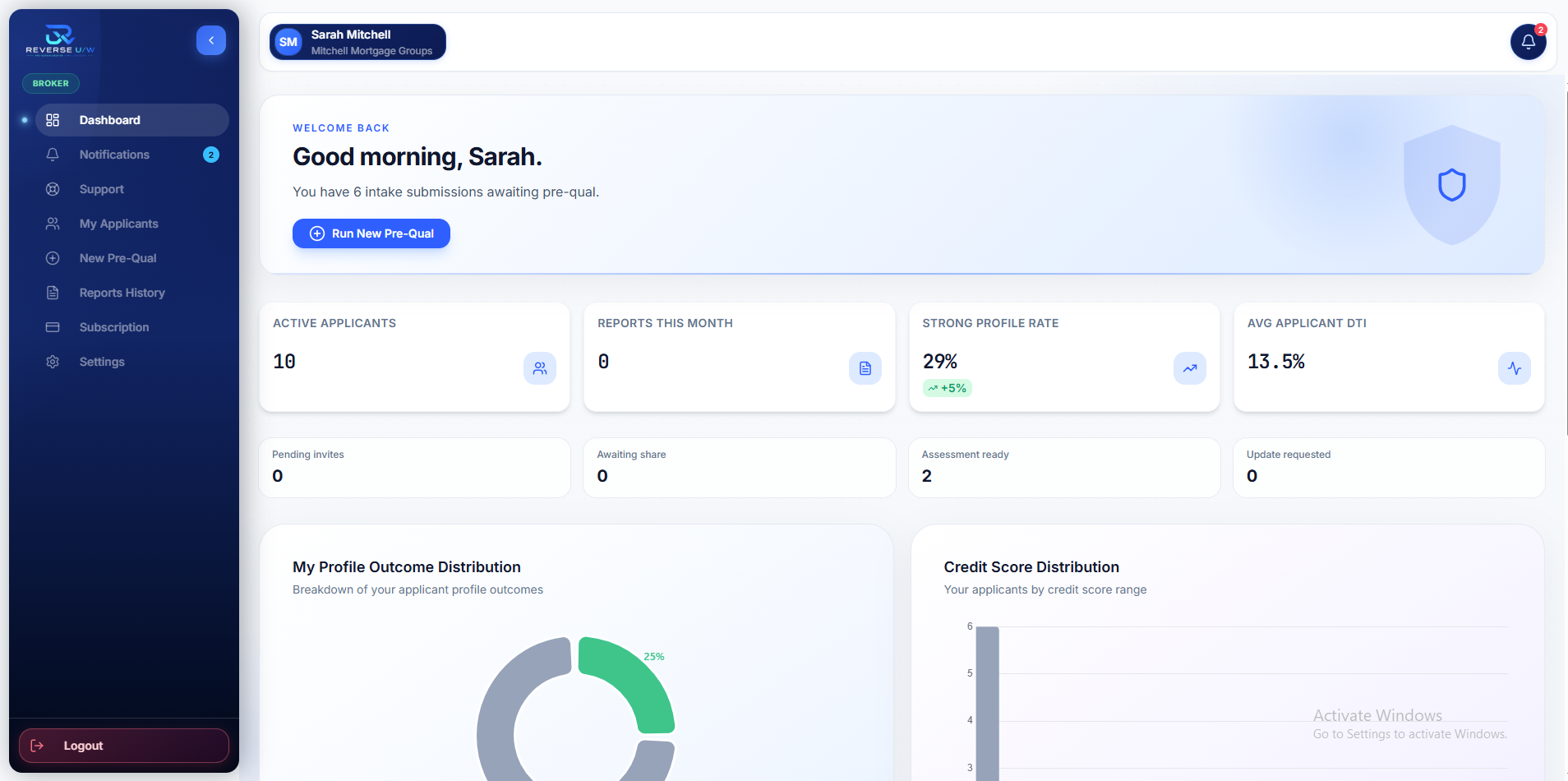The width and height of the screenshot is (1568, 781).
Task: Click the shield icon in welcome banner
Action: (1452, 185)
